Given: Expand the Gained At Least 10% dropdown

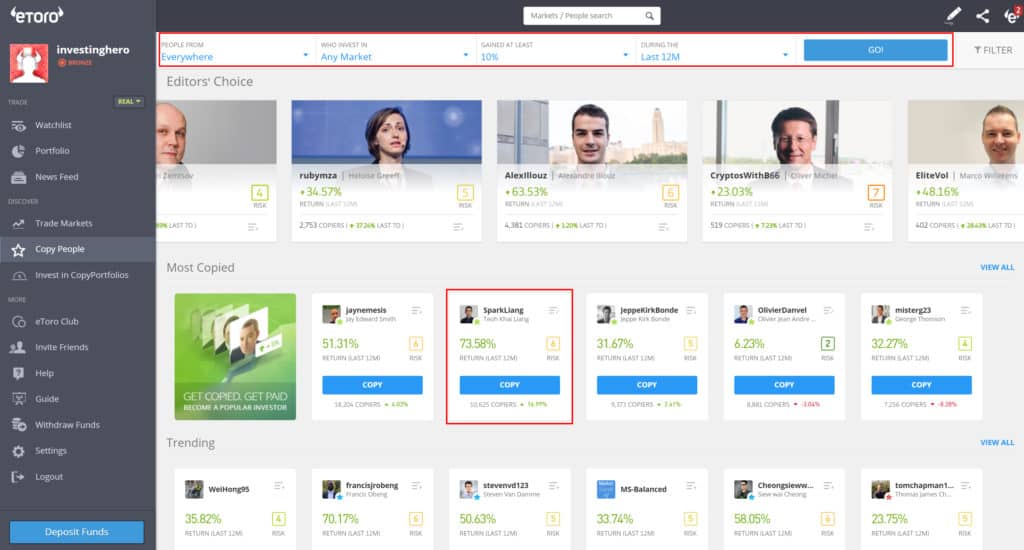Looking at the screenshot, I should pos(554,51).
